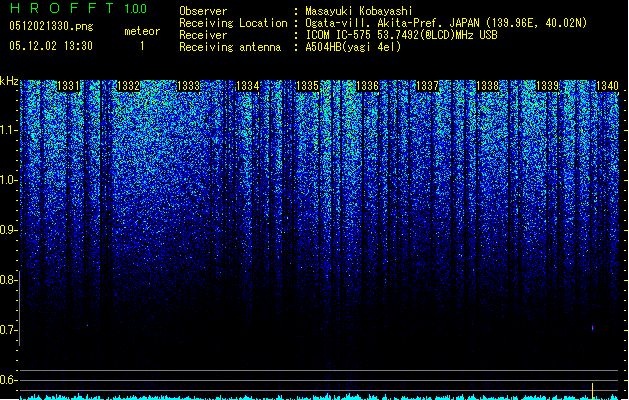Click the 1332 time marker
This screenshot has width=629, height=400.
point(128,86)
